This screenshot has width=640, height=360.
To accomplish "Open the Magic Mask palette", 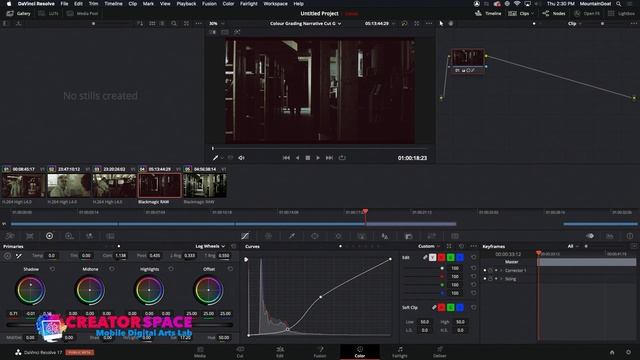I will tap(361, 236).
